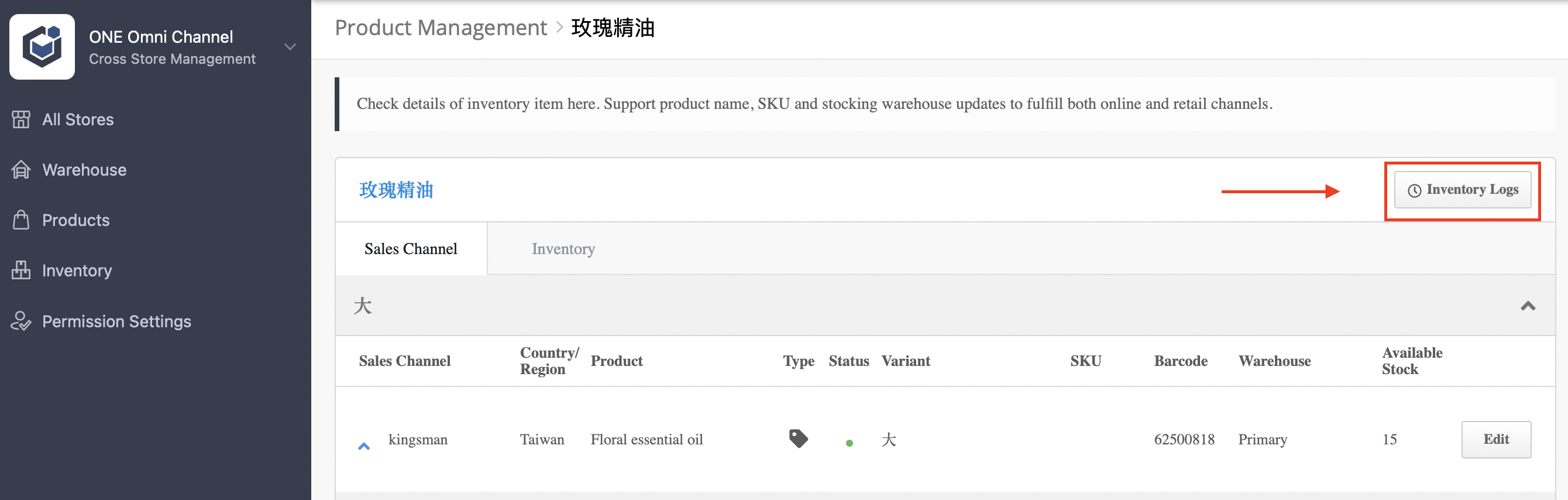Go back to Product Management breadcrumb

point(441,28)
